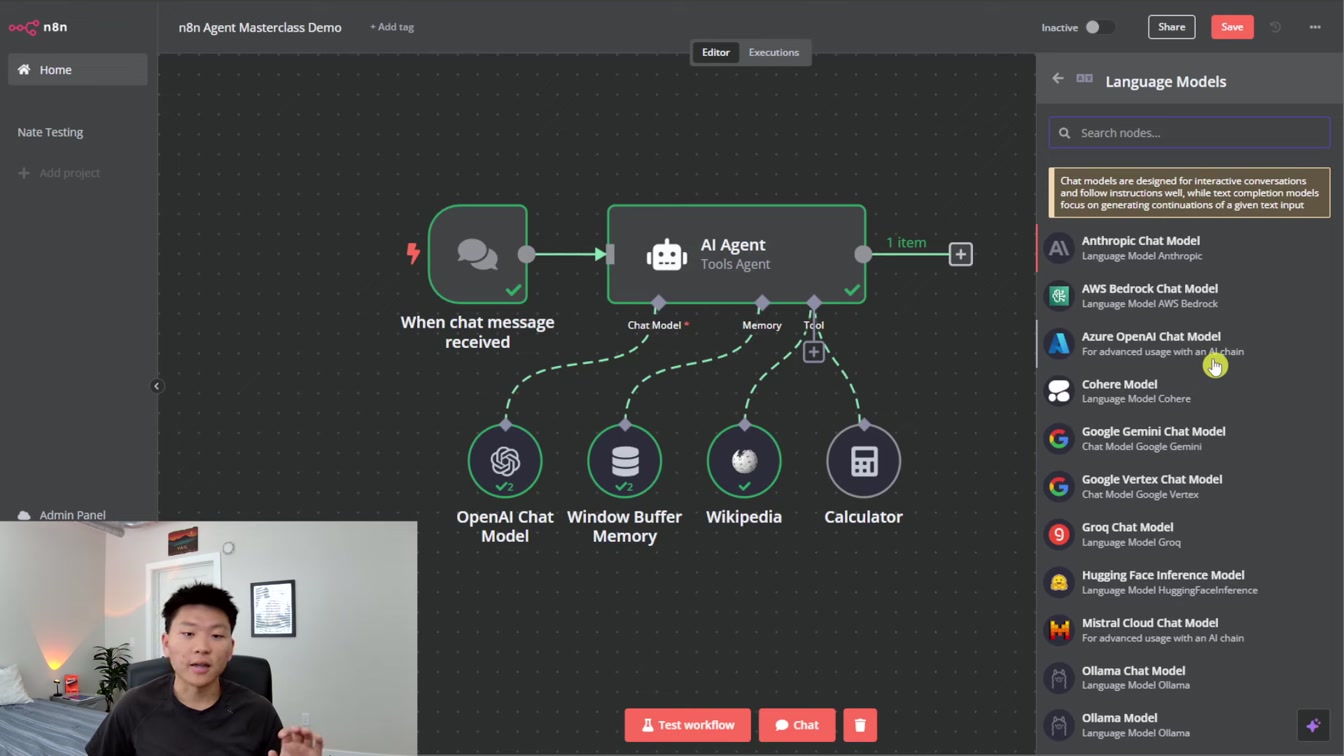The width and height of the screenshot is (1344, 756).
Task: Select the Ollama Model icon in the last row
Action: (1059, 725)
